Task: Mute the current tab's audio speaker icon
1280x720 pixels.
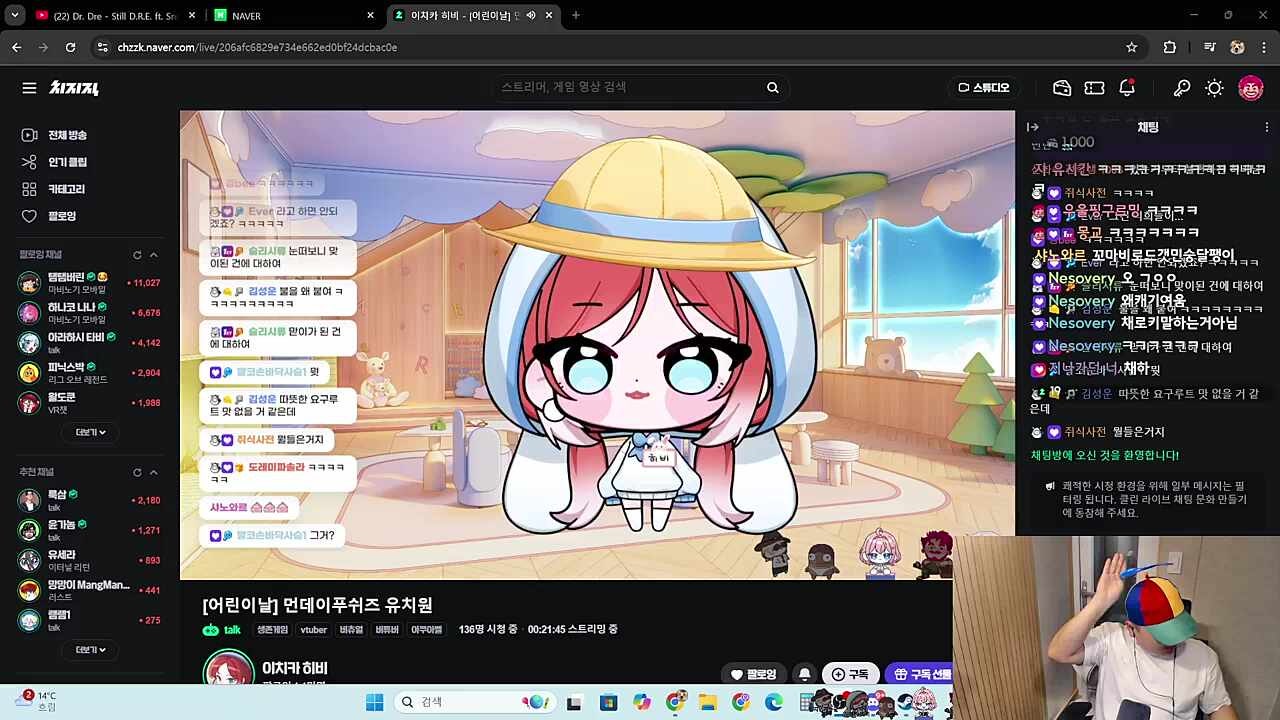Action: pyautogui.click(x=530, y=15)
